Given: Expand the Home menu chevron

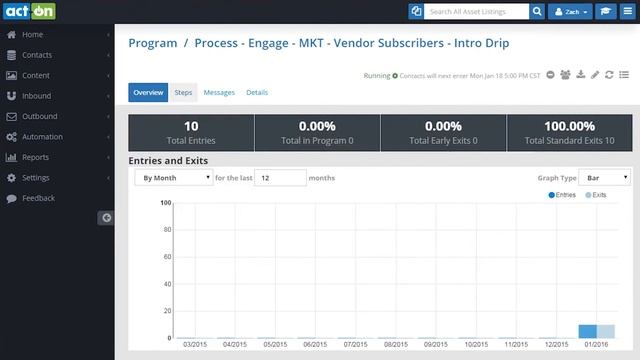Looking at the screenshot, I should coord(108,35).
